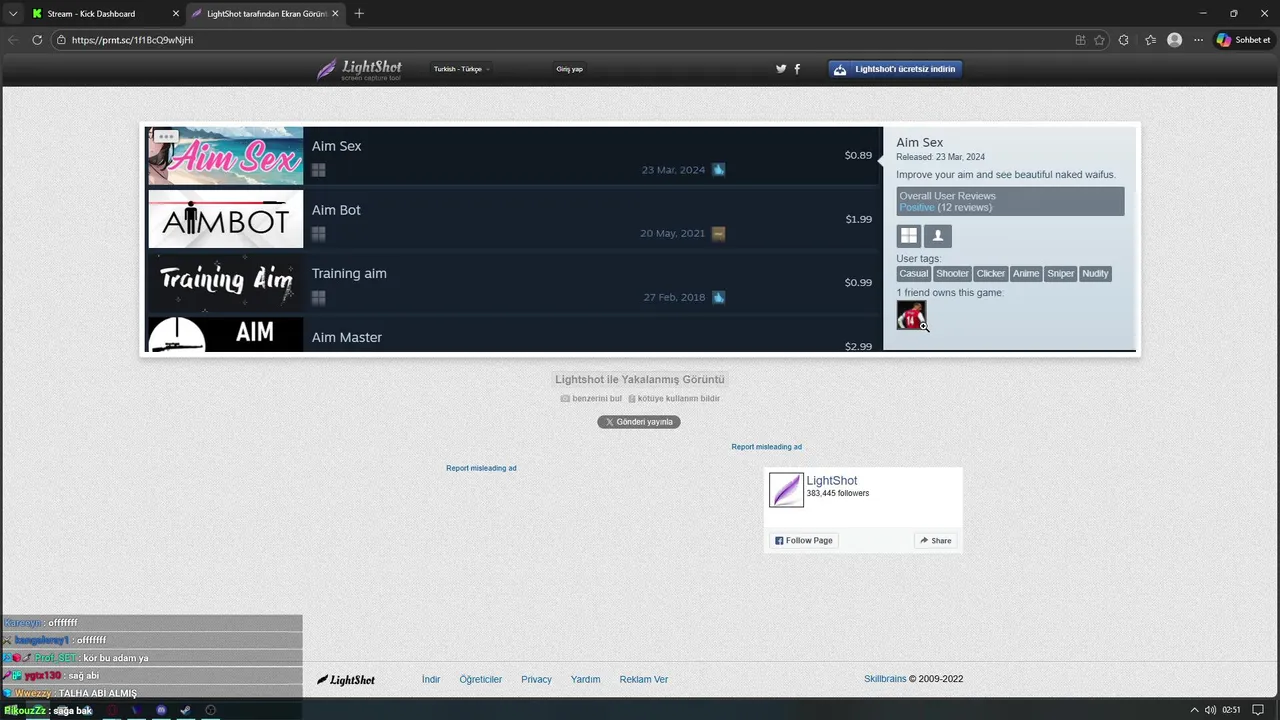Click the İndir footer link
Viewport: 1280px width, 720px height.
[x=431, y=679]
